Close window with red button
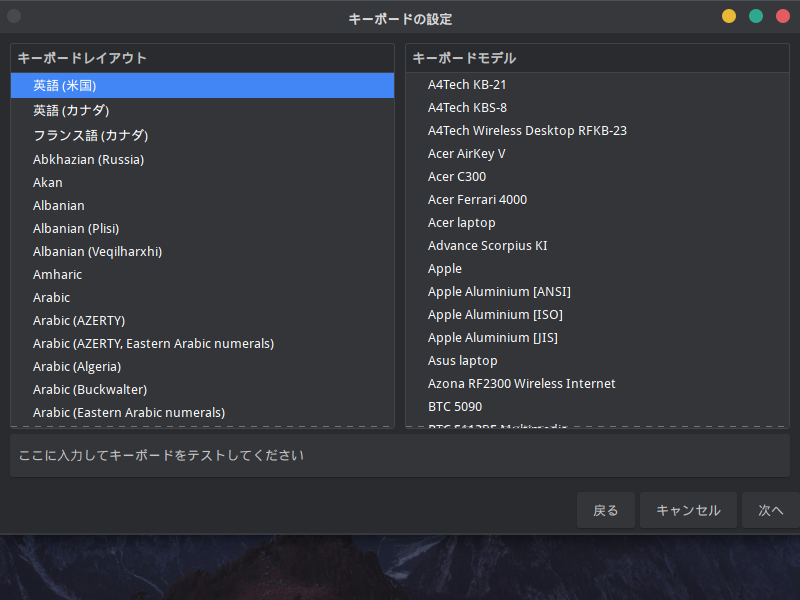 click(x=783, y=16)
